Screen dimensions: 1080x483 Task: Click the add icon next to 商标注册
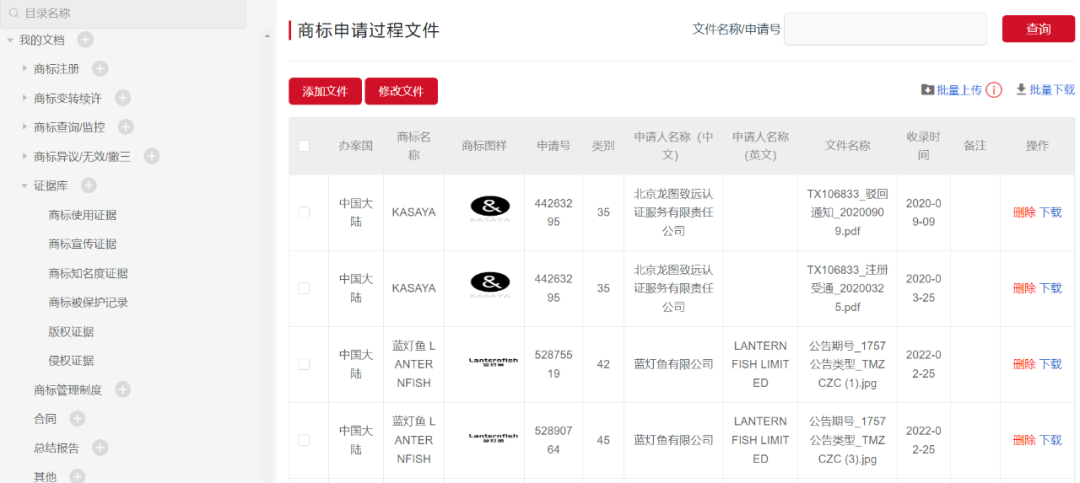pos(100,69)
